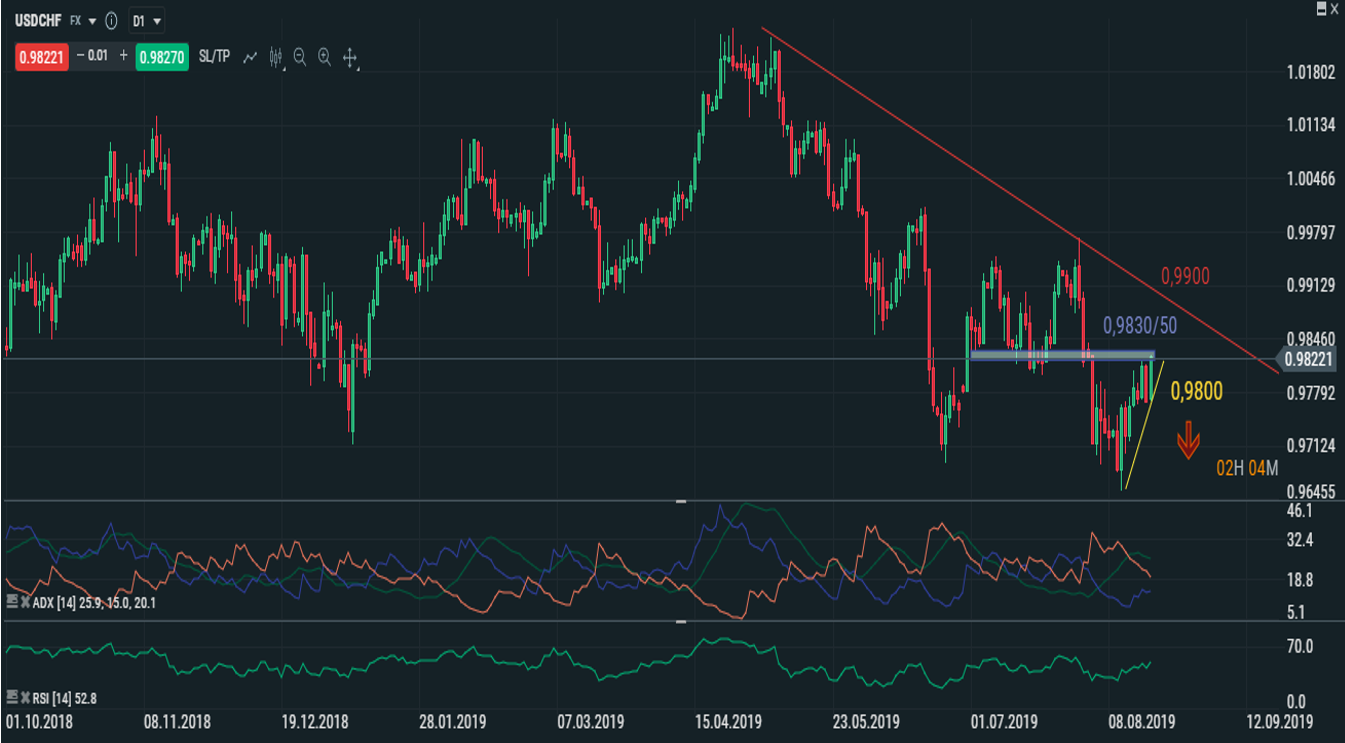Zoom out the chart
The width and height of the screenshot is (1345, 743).
(299, 57)
